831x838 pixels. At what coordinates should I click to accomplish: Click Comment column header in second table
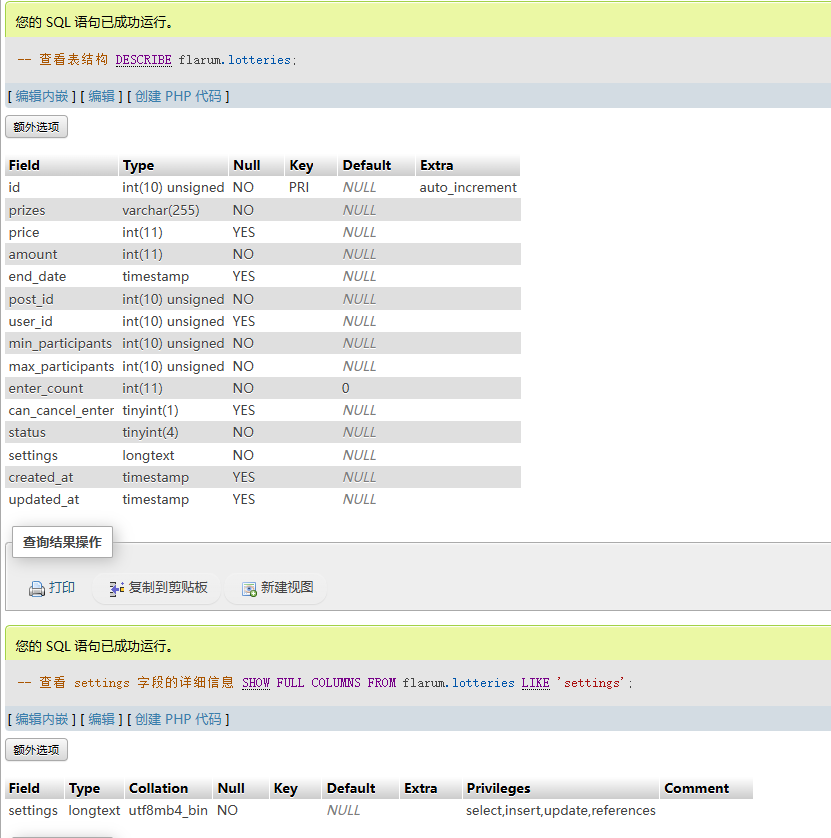click(706, 789)
